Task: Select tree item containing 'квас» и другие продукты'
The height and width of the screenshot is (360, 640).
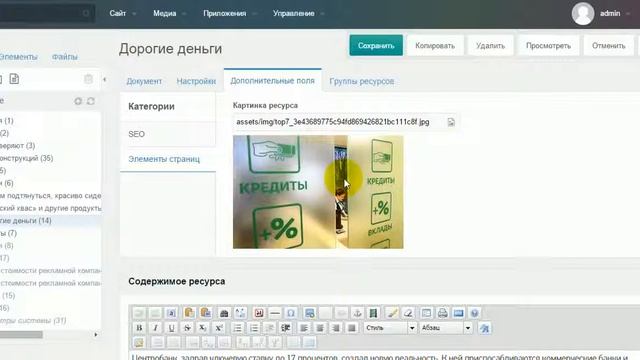Action: [x=50, y=208]
